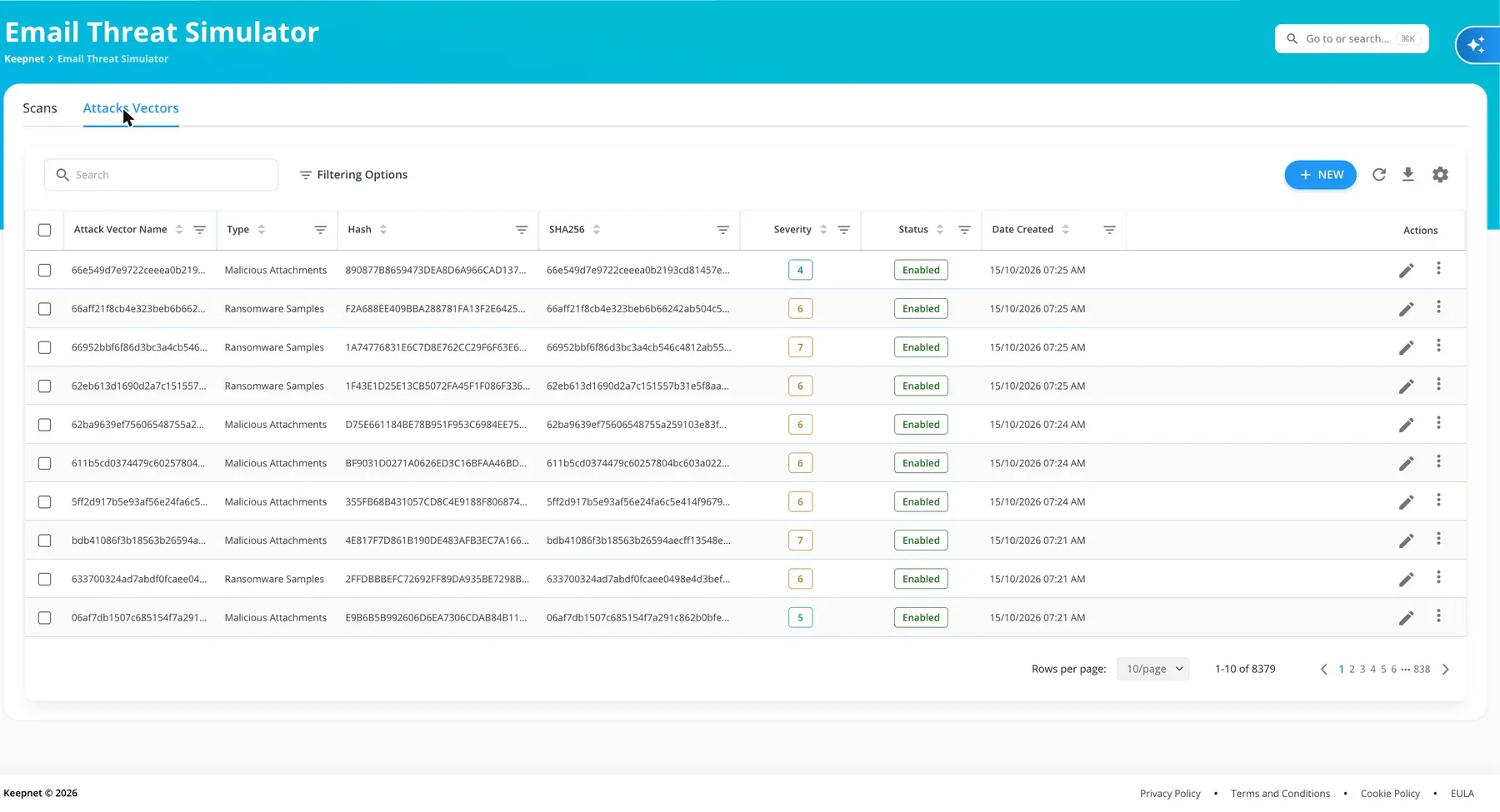Sort by the Type column arrows

pos(262,230)
